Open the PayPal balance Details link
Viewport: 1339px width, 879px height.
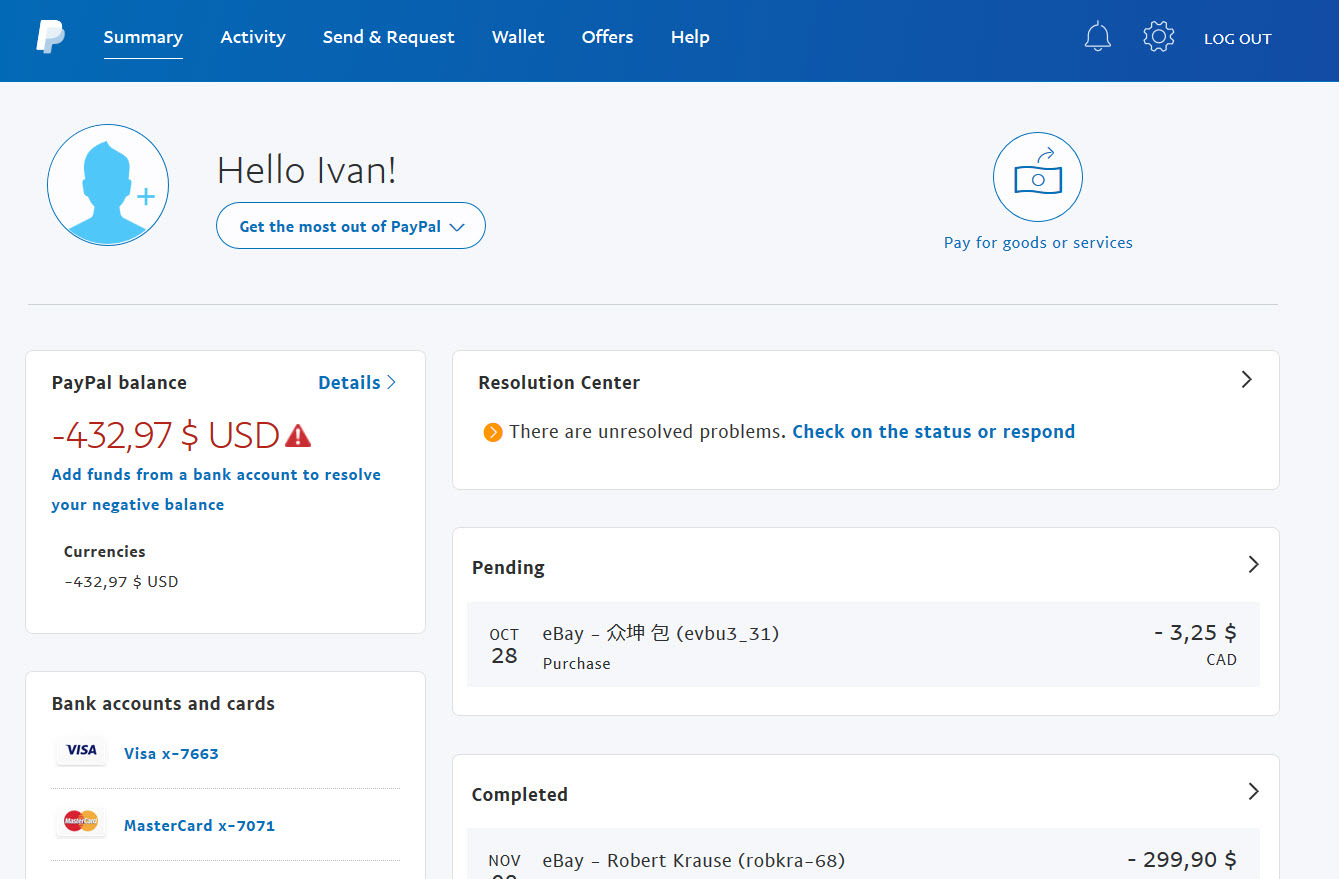357,383
